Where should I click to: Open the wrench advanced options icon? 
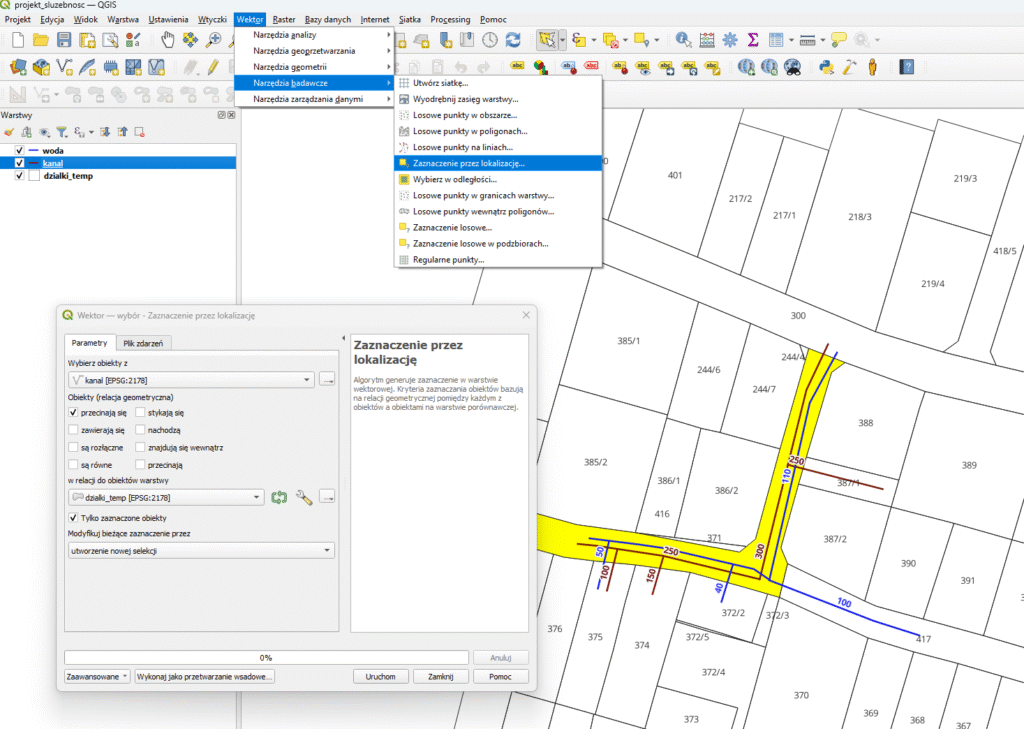[305, 497]
